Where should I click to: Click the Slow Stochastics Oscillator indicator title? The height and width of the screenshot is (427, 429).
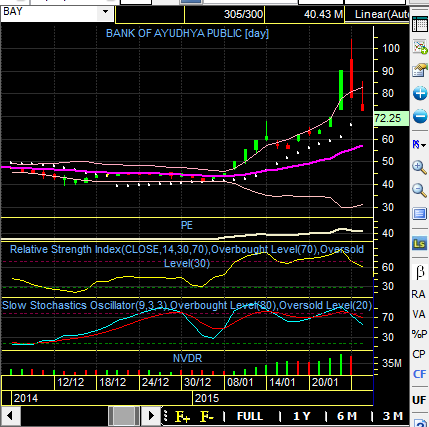coord(187,305)
